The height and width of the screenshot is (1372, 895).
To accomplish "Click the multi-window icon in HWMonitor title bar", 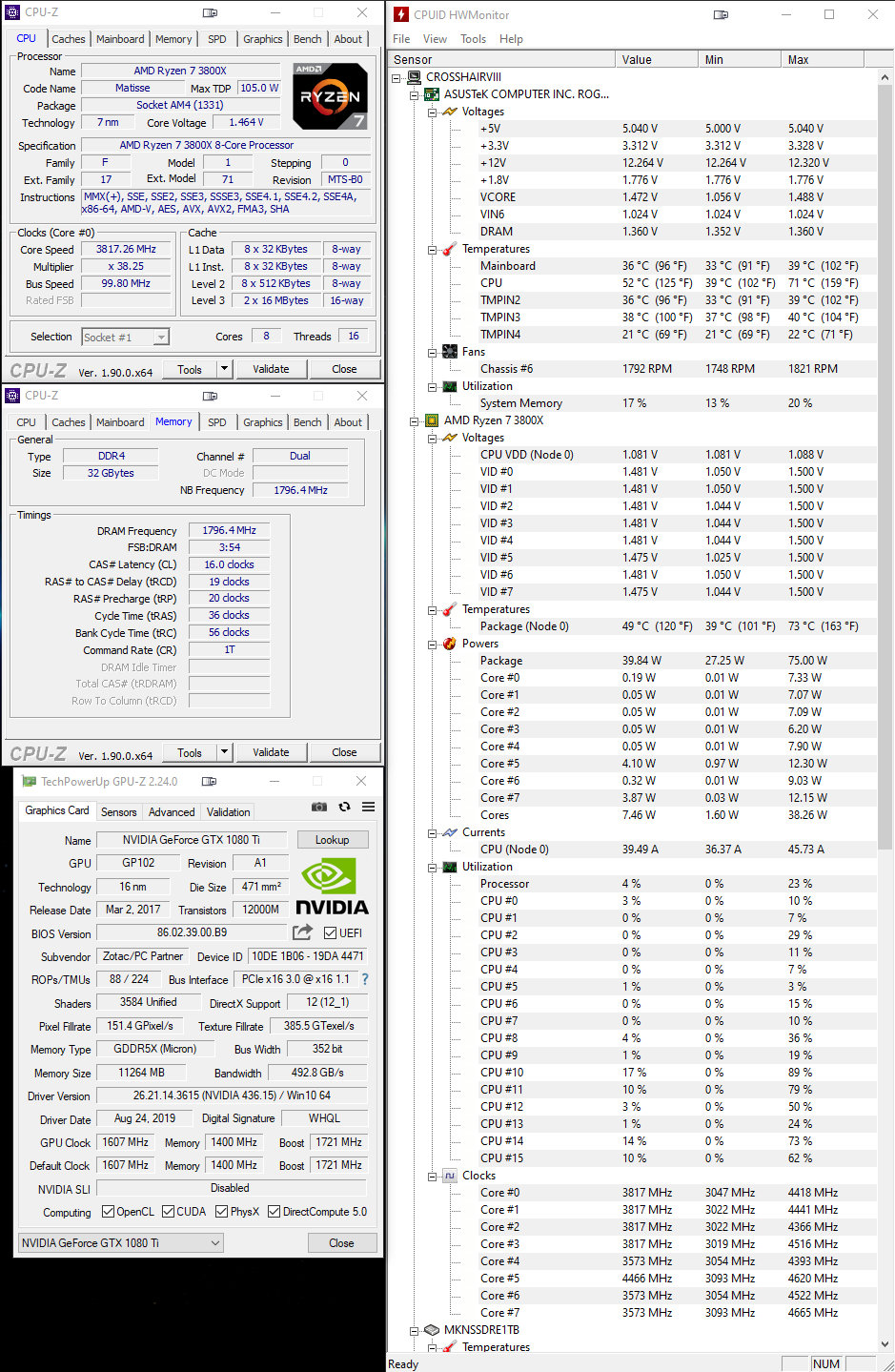I will pyautogui.click(x=721, y=14).
